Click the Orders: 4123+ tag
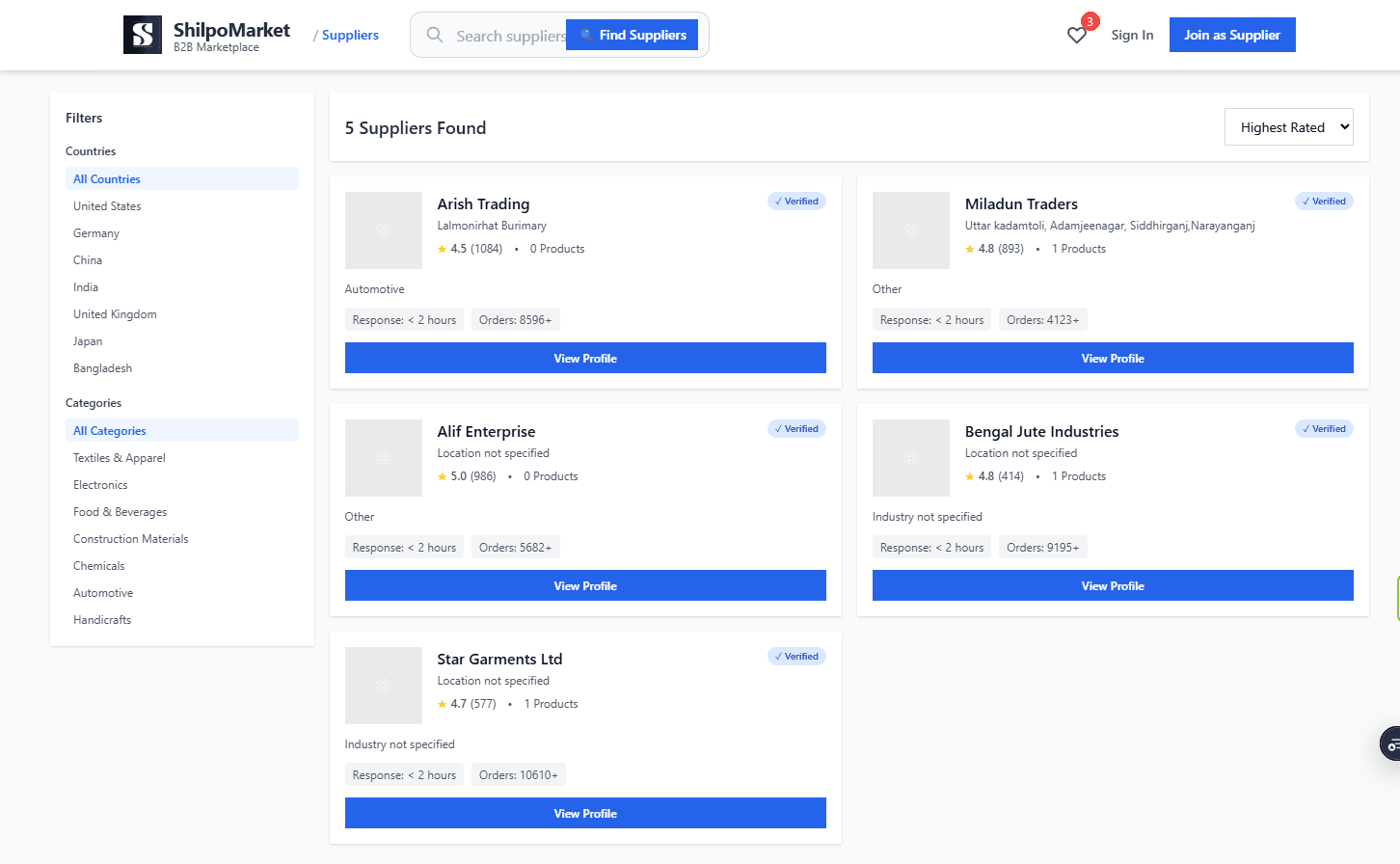1400x864 pixels. coord(1043,319)
